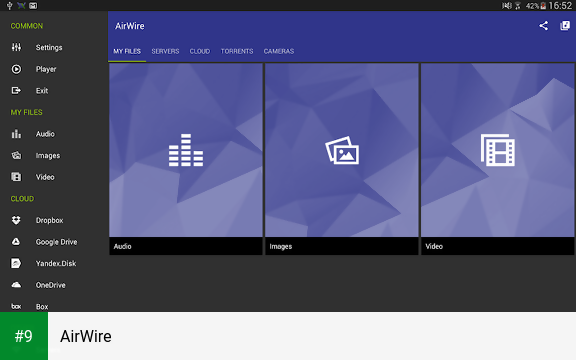This screenshot has width=576, height=360.
Task: Click the Google Drive icon
Action: pos(16,241)
